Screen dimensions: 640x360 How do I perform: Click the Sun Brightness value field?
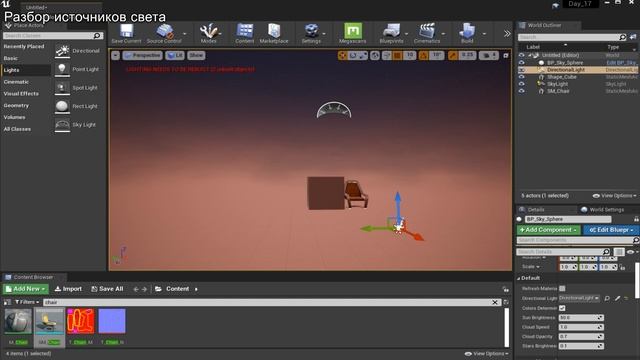click(x=580, y=318)
